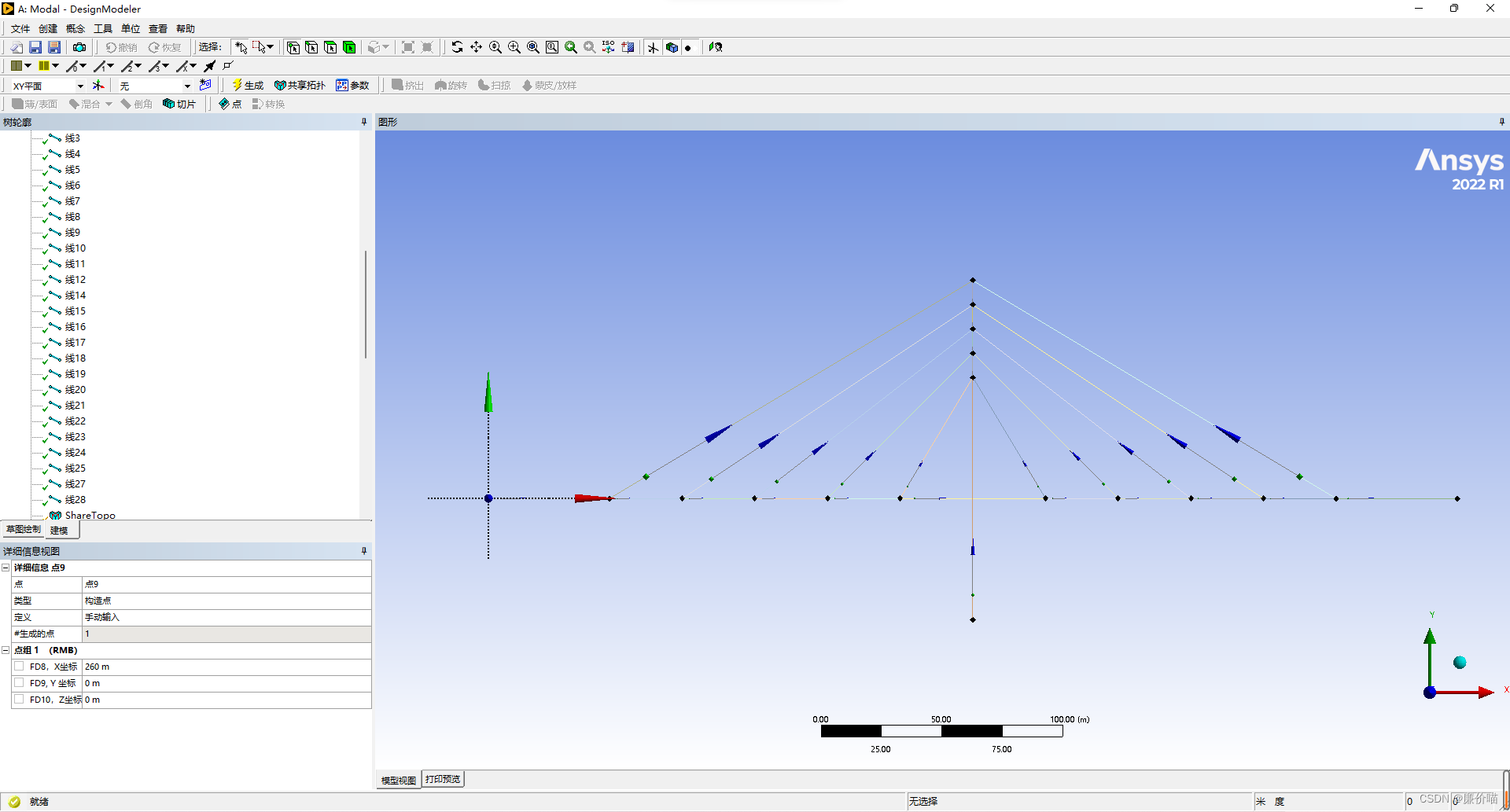Viewport: 1510px width, 812px height.
Task: Select tree item 线17
Action: (75, 343)
